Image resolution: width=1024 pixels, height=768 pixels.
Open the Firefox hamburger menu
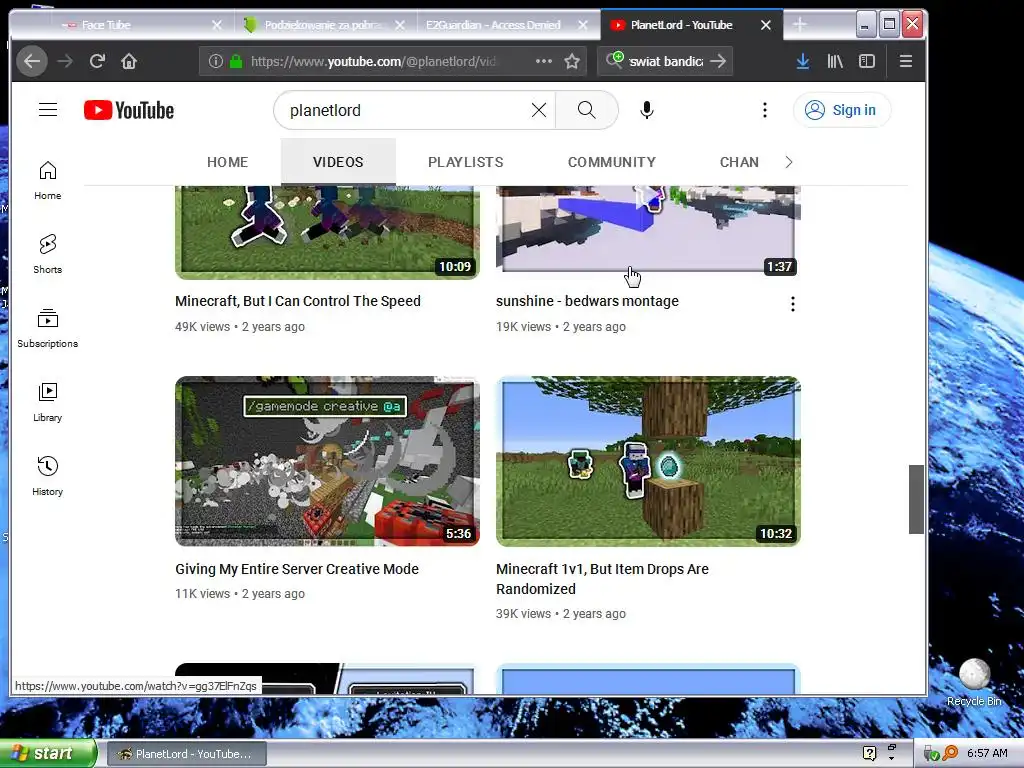click(x=905, y=61)
